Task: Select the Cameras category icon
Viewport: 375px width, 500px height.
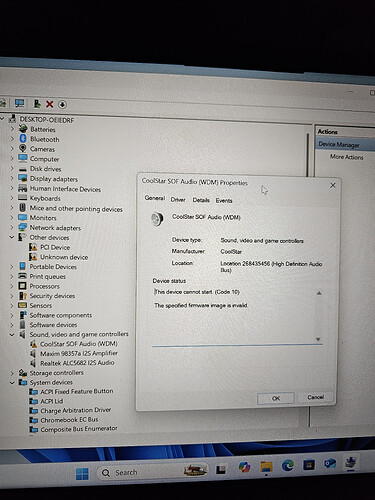Action: 23,148
